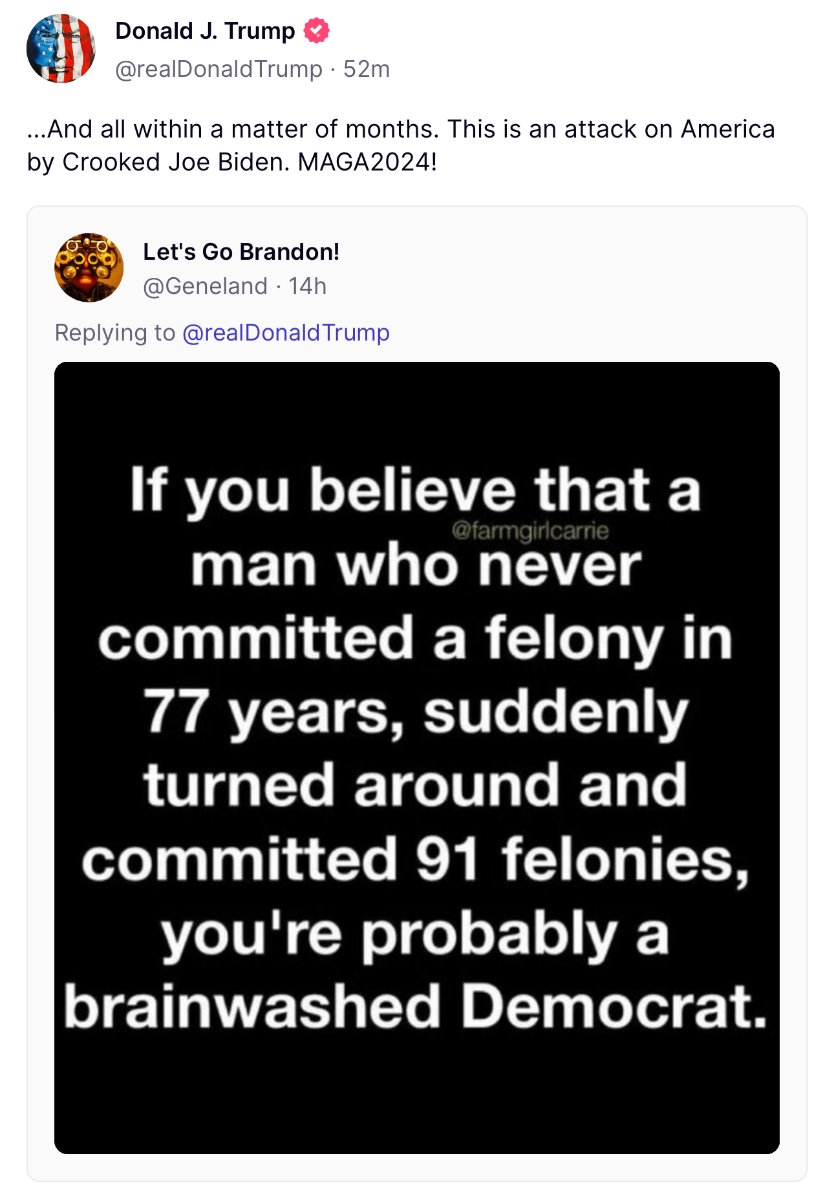Click the 'Replying to' label text

pos(115,333)
